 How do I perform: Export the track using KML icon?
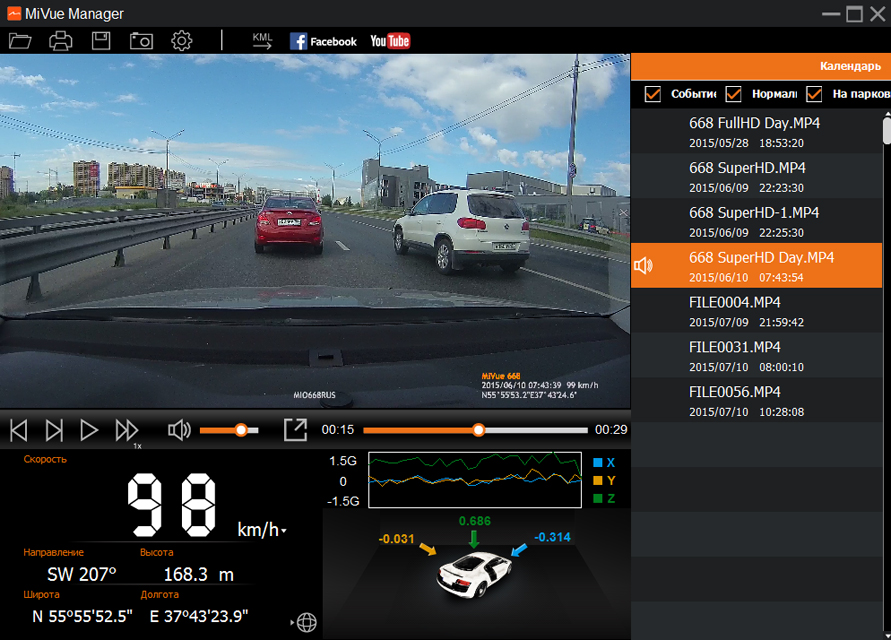tap(262, 41)
